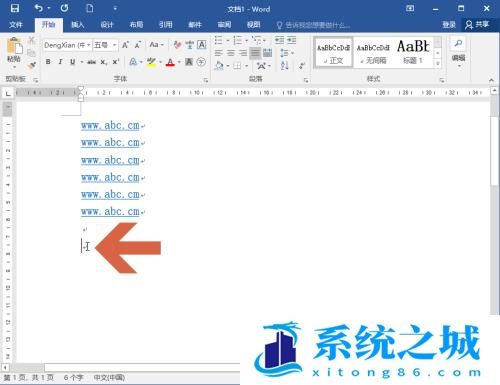Open the Asian layout icon in paragraph group
The height and width of the screenshot is (385, 500).
[x=261, y=66]
